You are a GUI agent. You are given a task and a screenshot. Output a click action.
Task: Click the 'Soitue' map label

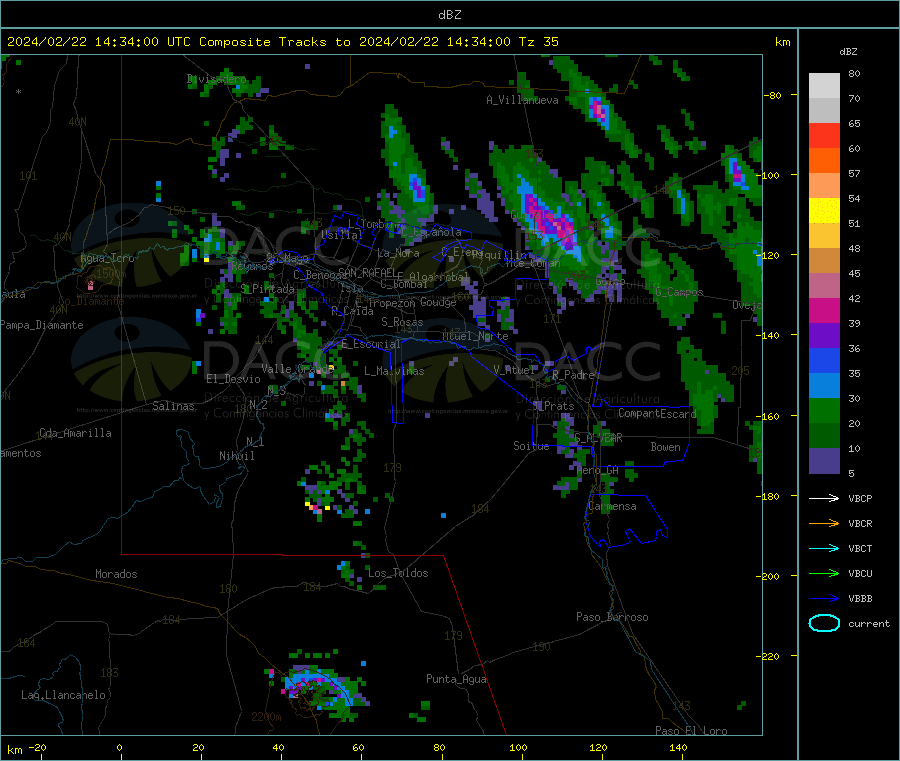[531, 446]
